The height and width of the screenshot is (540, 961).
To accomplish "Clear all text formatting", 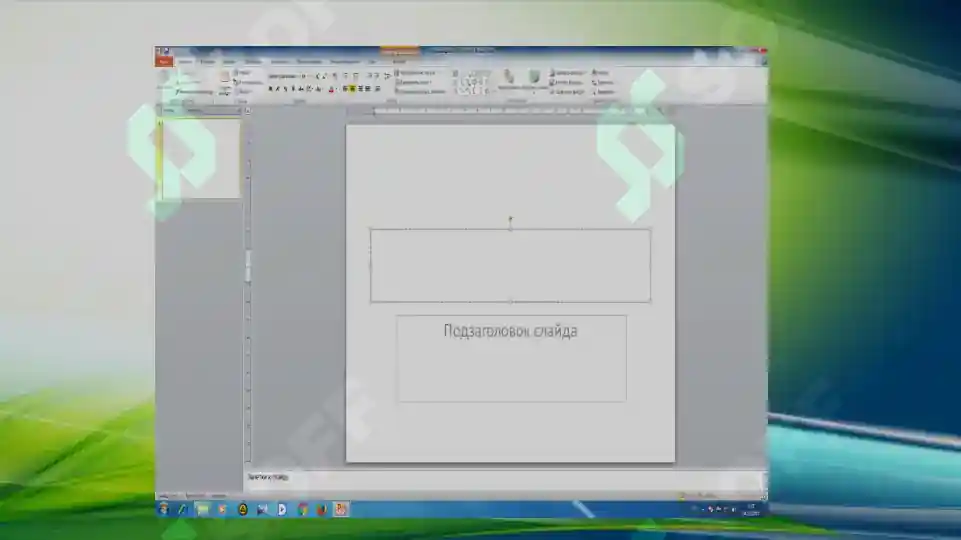I will click(335, 76).
